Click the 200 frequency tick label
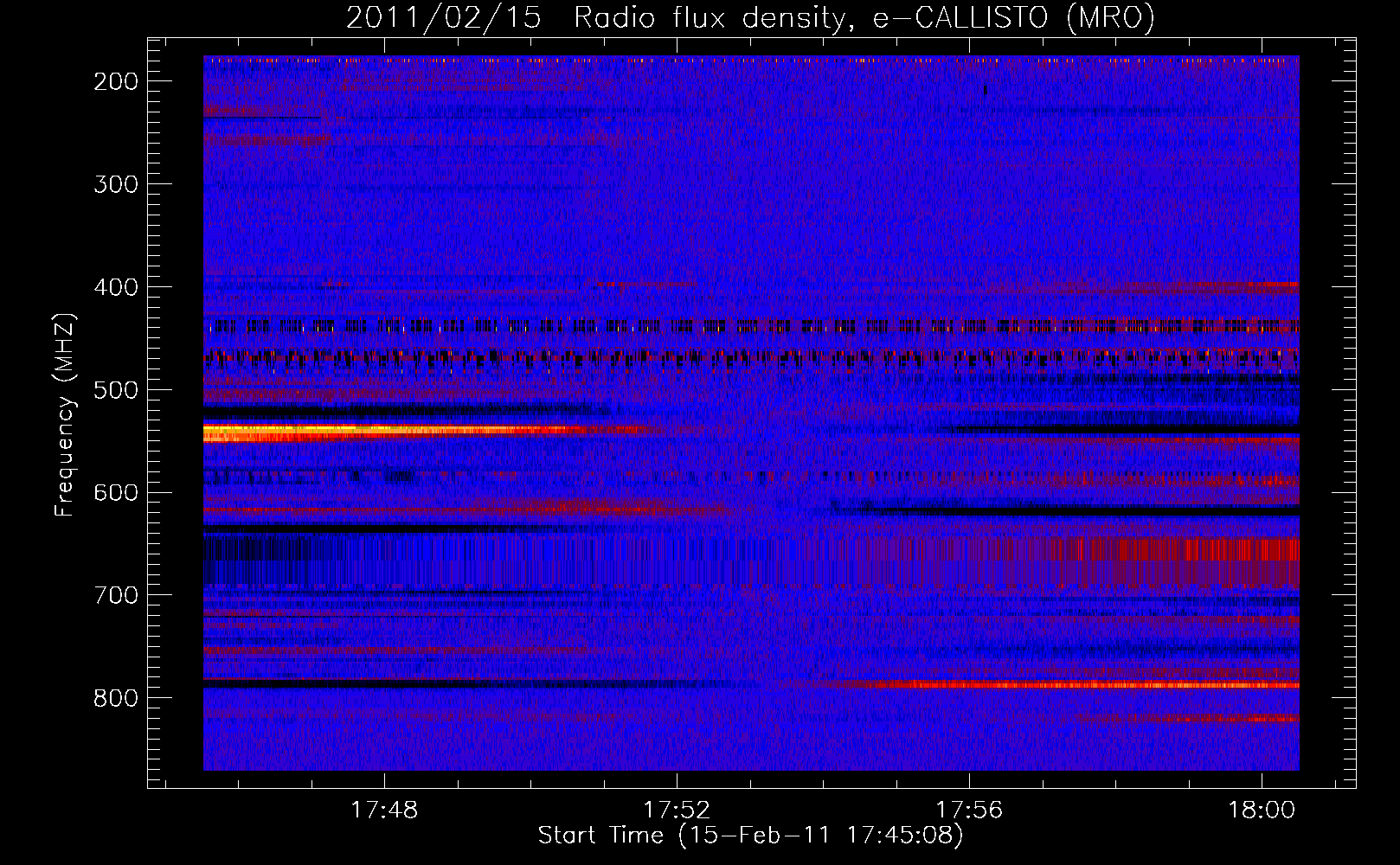Viewport: 1400px width, 865px height. pyautogui.click(x=115, y=81)
